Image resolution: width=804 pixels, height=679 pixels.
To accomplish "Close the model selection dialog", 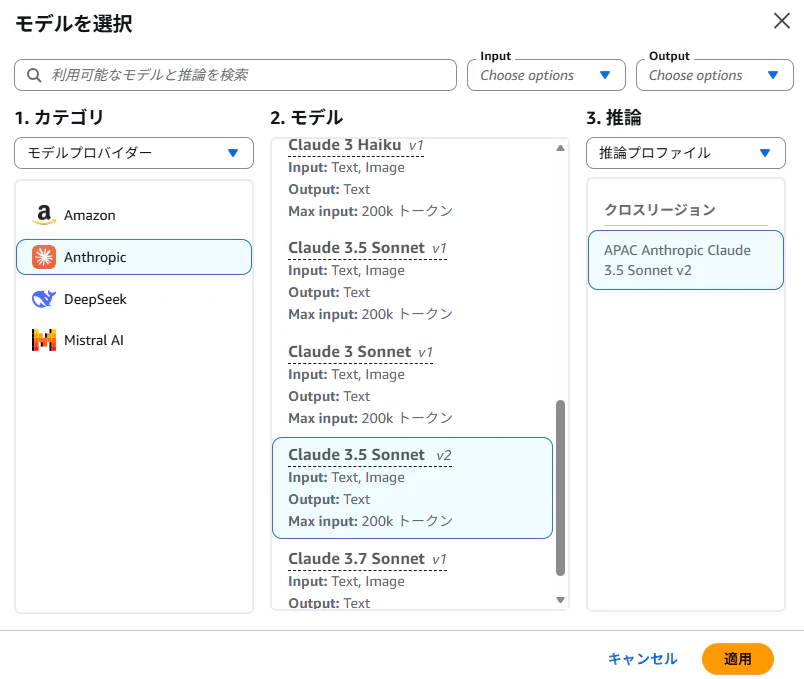I will coord(781,21).
